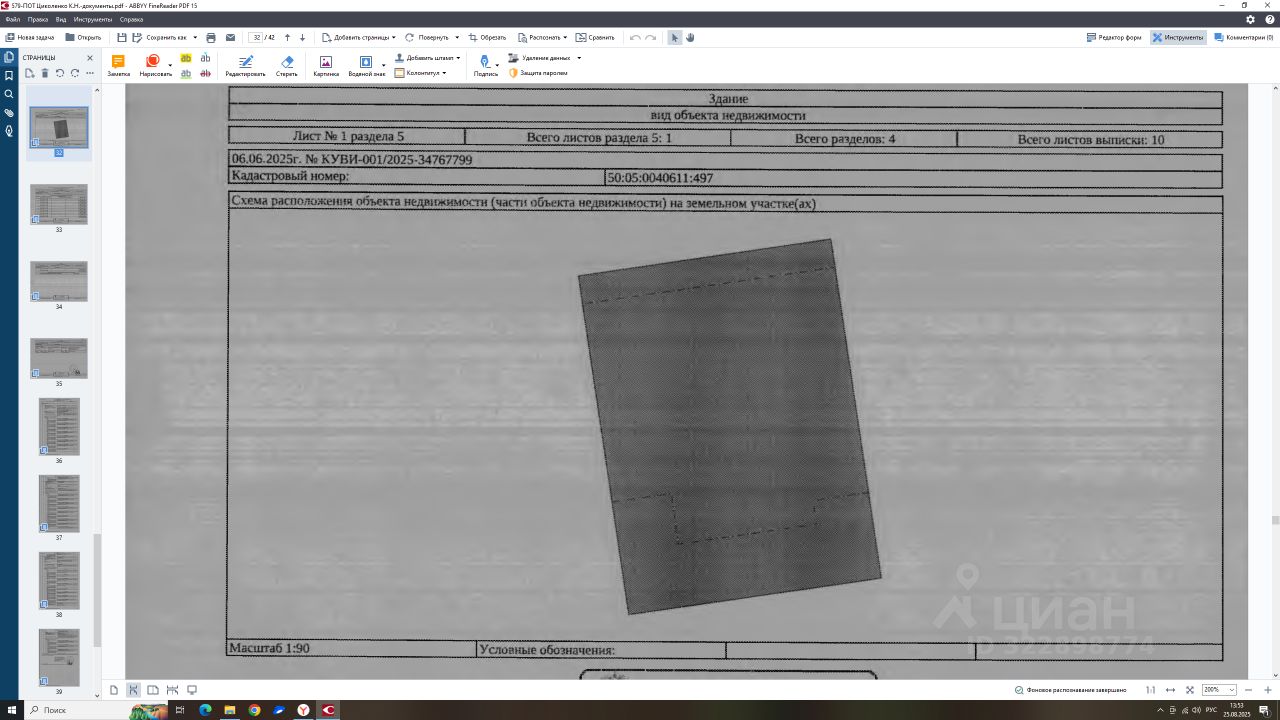
Task: Open the attachments paperclip panel
Action: coord(9,113)
